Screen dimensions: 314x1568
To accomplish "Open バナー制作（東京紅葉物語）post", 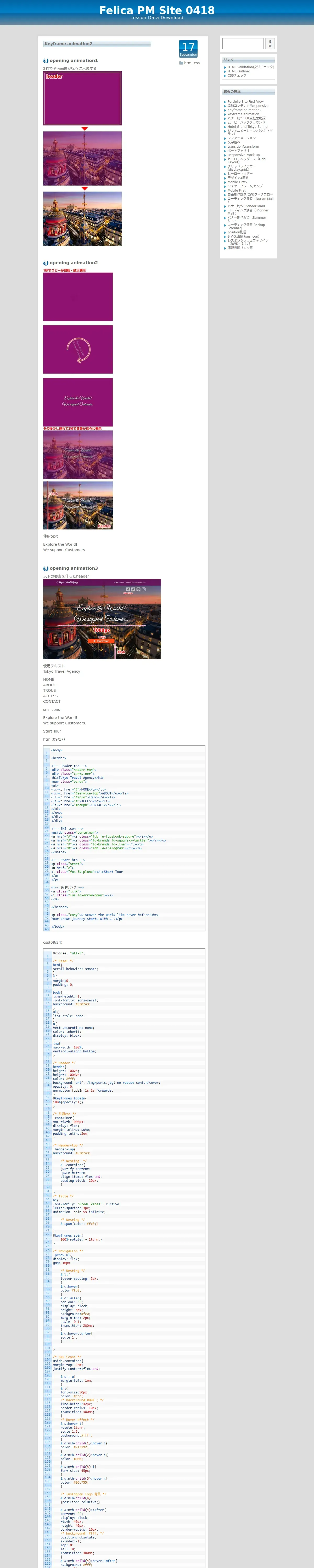I will (x=247, y=119).
